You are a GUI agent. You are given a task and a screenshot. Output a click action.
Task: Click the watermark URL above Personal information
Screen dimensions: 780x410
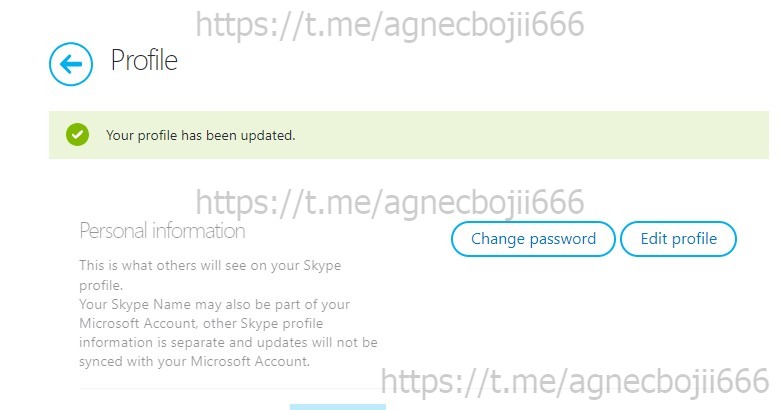pyautogui.click(x=390, y=202)
